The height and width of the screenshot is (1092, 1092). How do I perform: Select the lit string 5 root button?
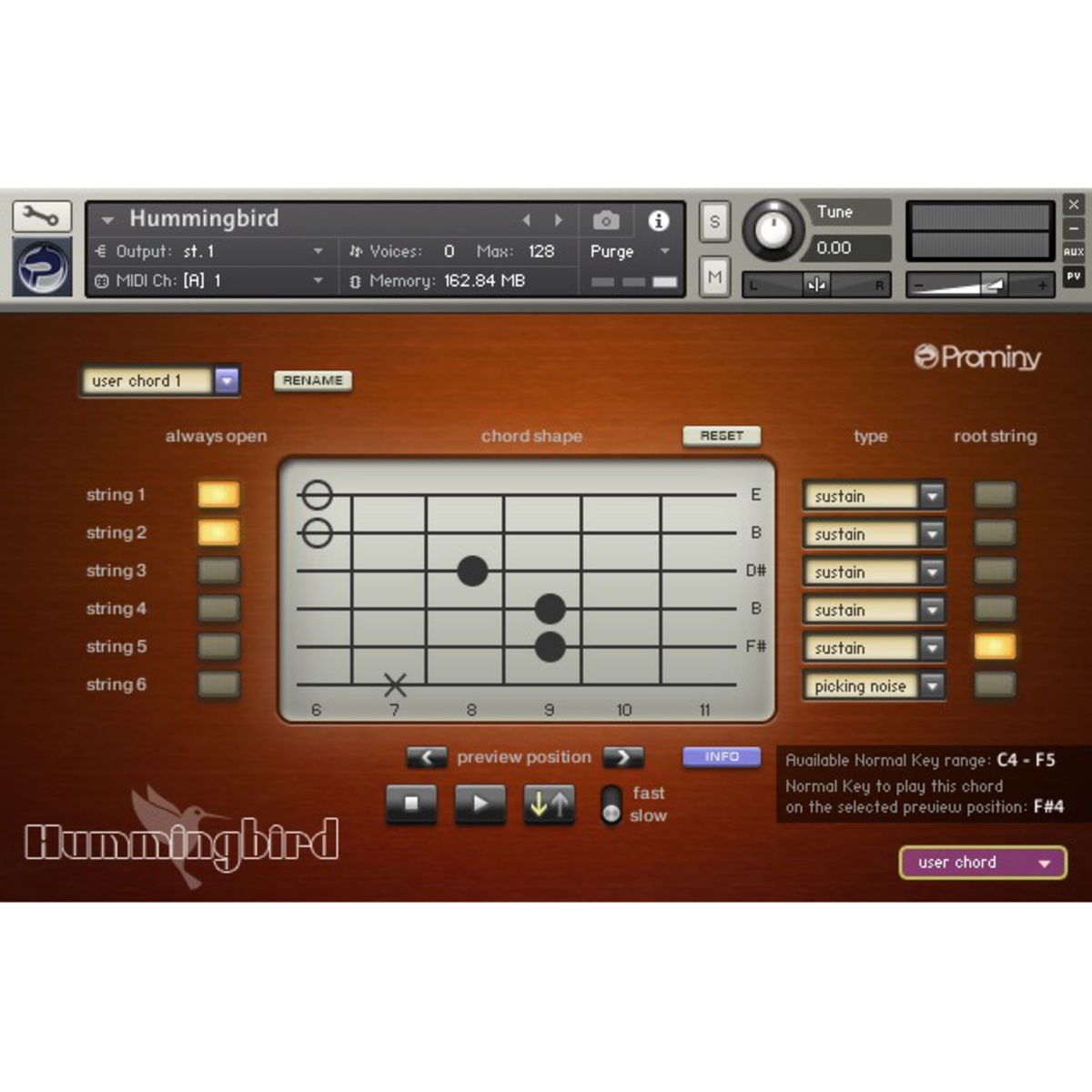pyautogui.click(x=995, y=646)
